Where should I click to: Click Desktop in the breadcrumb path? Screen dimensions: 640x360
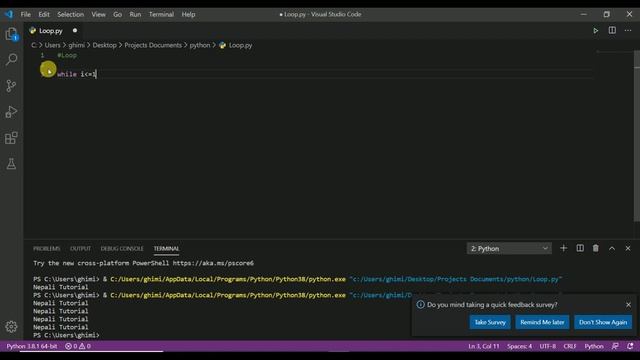(x=104, y=45)
